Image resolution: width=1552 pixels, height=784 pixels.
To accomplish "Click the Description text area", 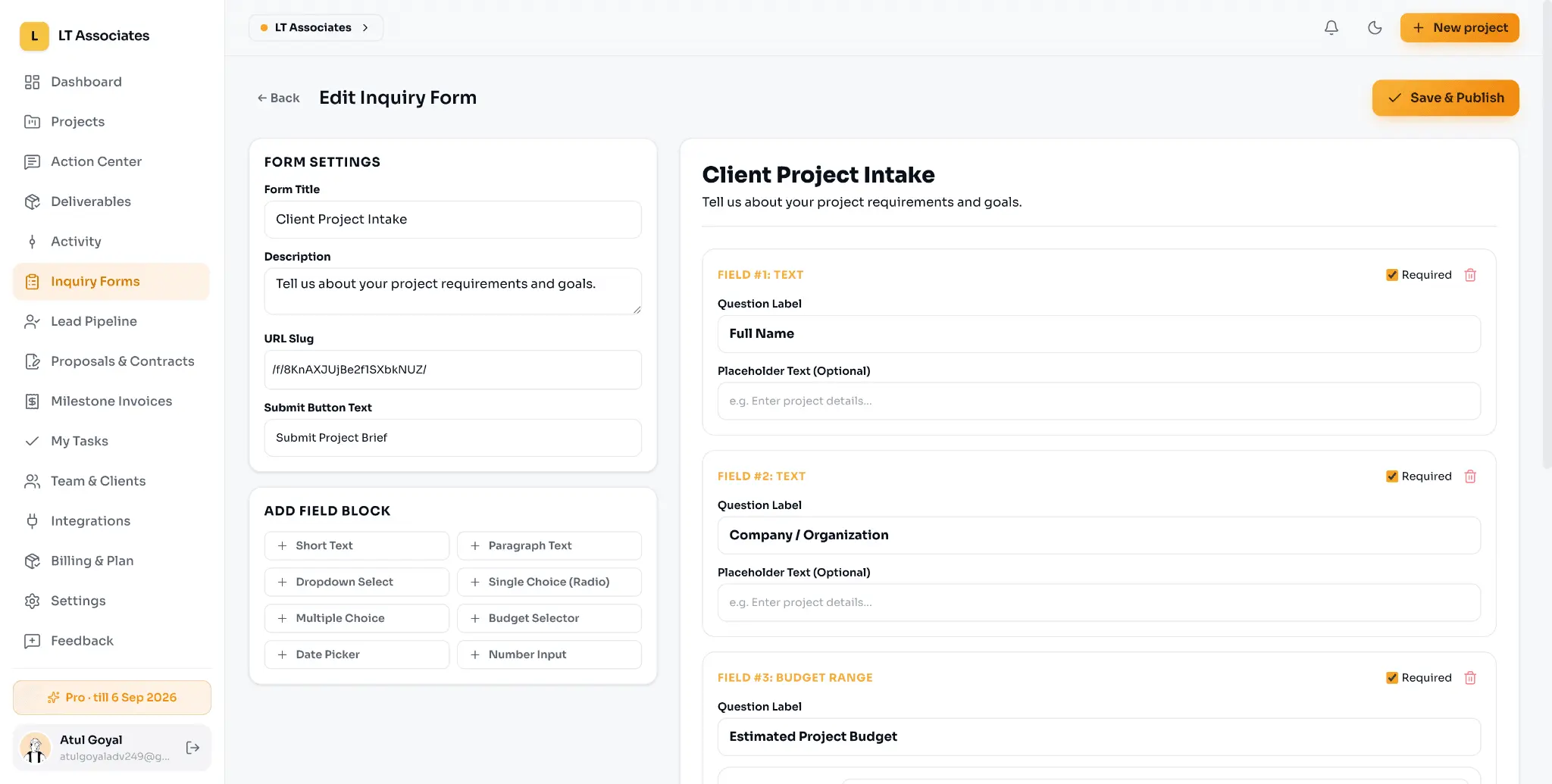I will 452,291.
